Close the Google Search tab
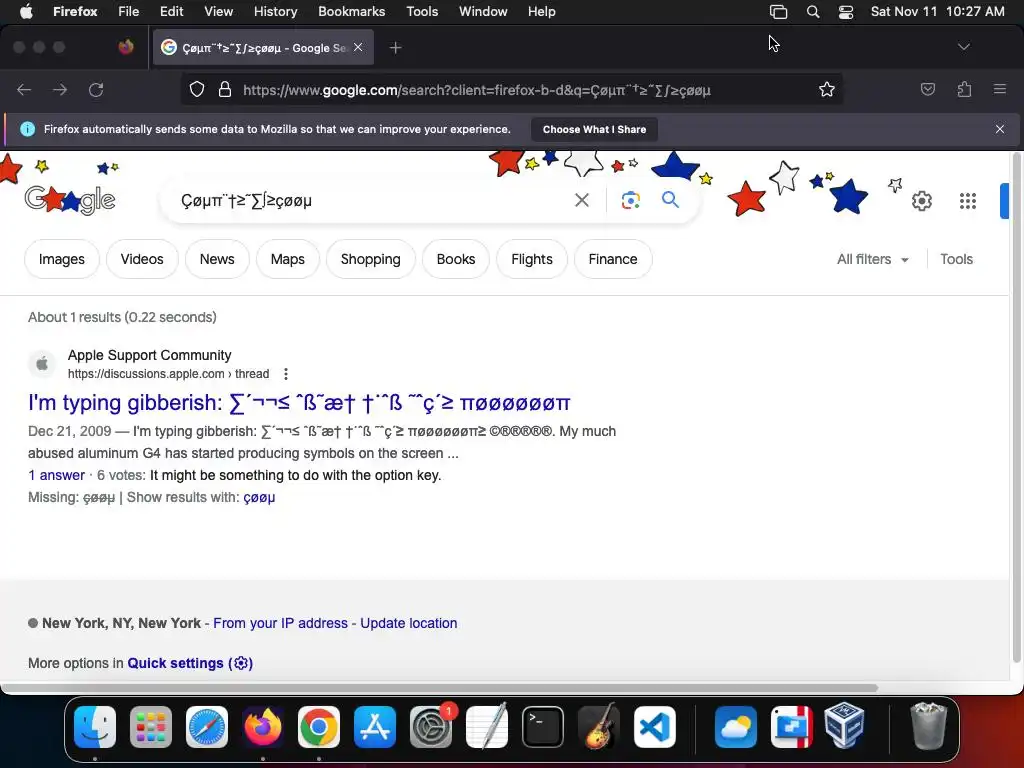Image resolution: width=1024 pixels, height=768 pixels. pyautogui.click(x=358, y=48)
